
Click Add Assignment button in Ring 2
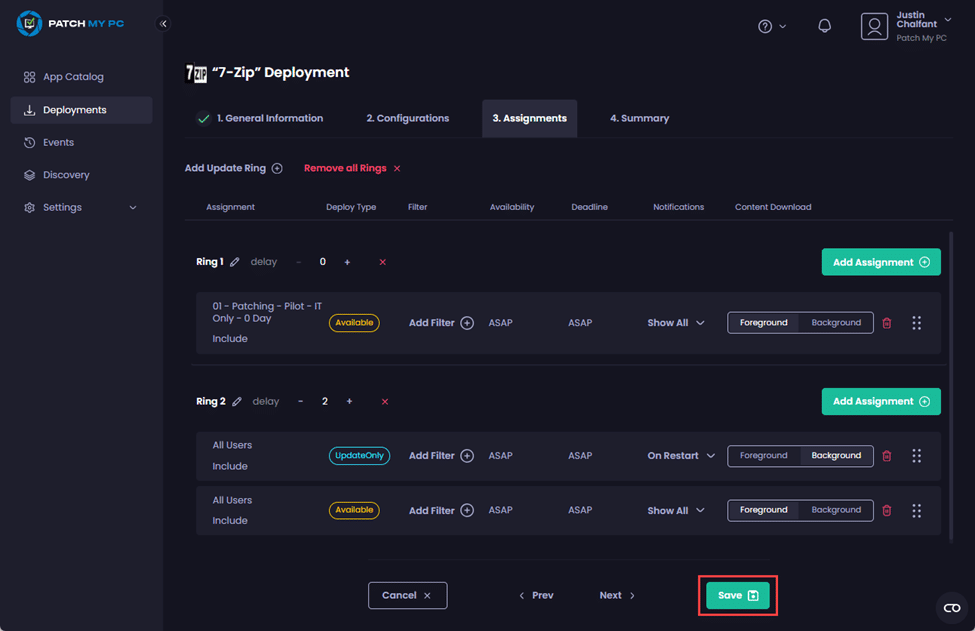(x=880, y=401)
